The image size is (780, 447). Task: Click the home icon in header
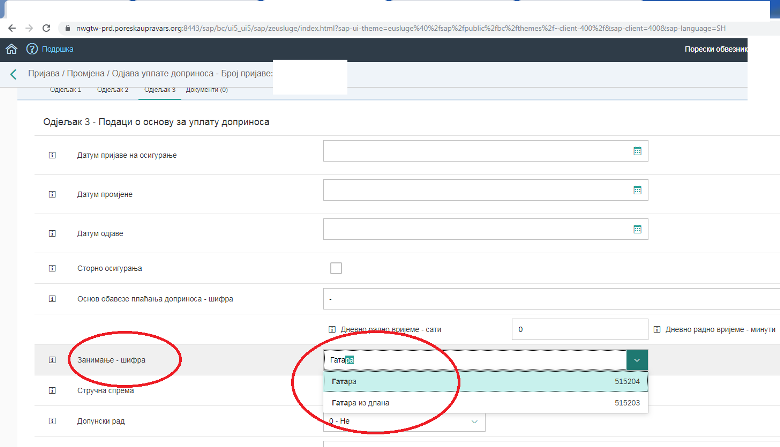pos(11,49)
